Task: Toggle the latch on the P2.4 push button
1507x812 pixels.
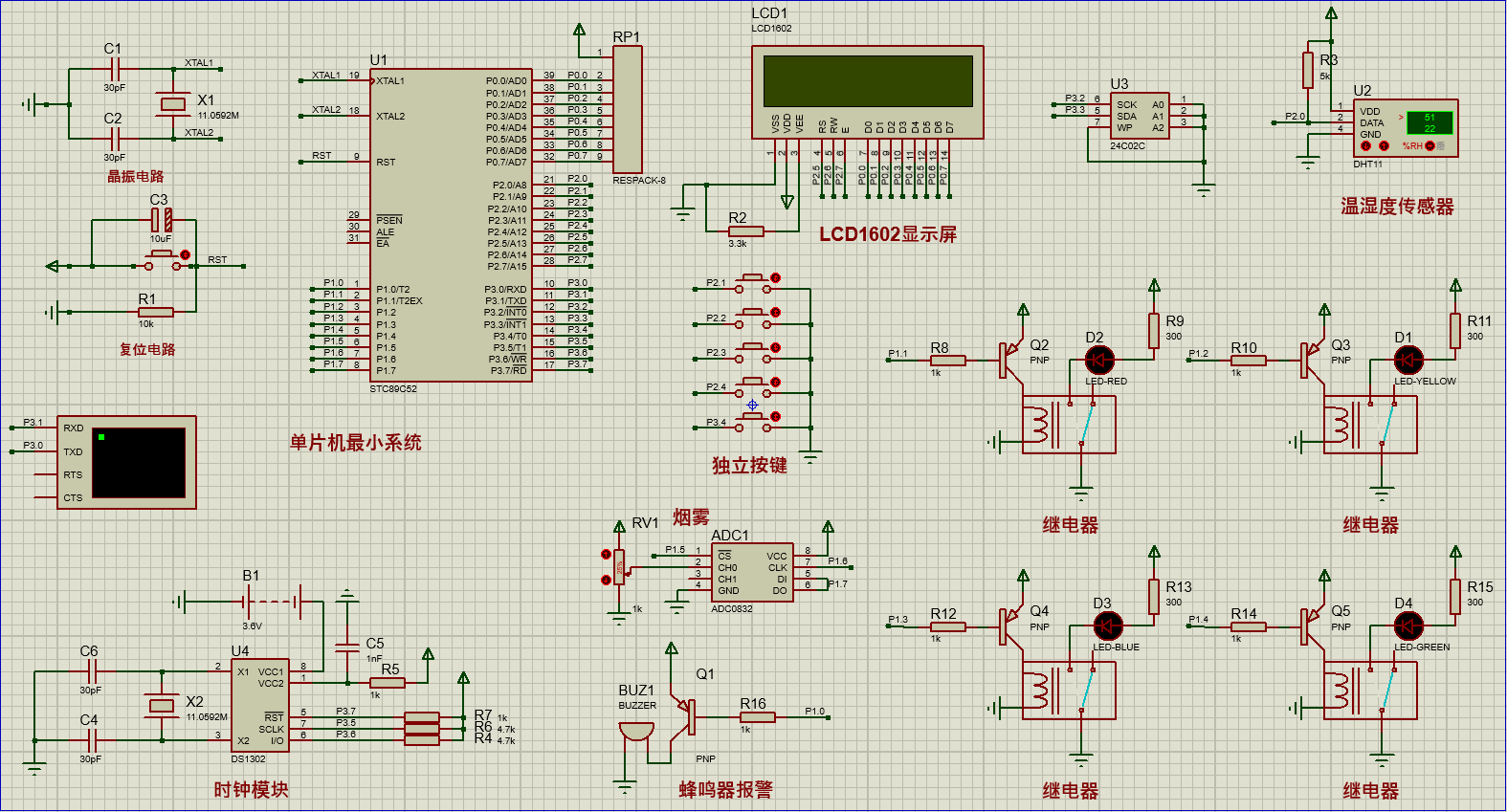Action: click(x=775, y=383)
